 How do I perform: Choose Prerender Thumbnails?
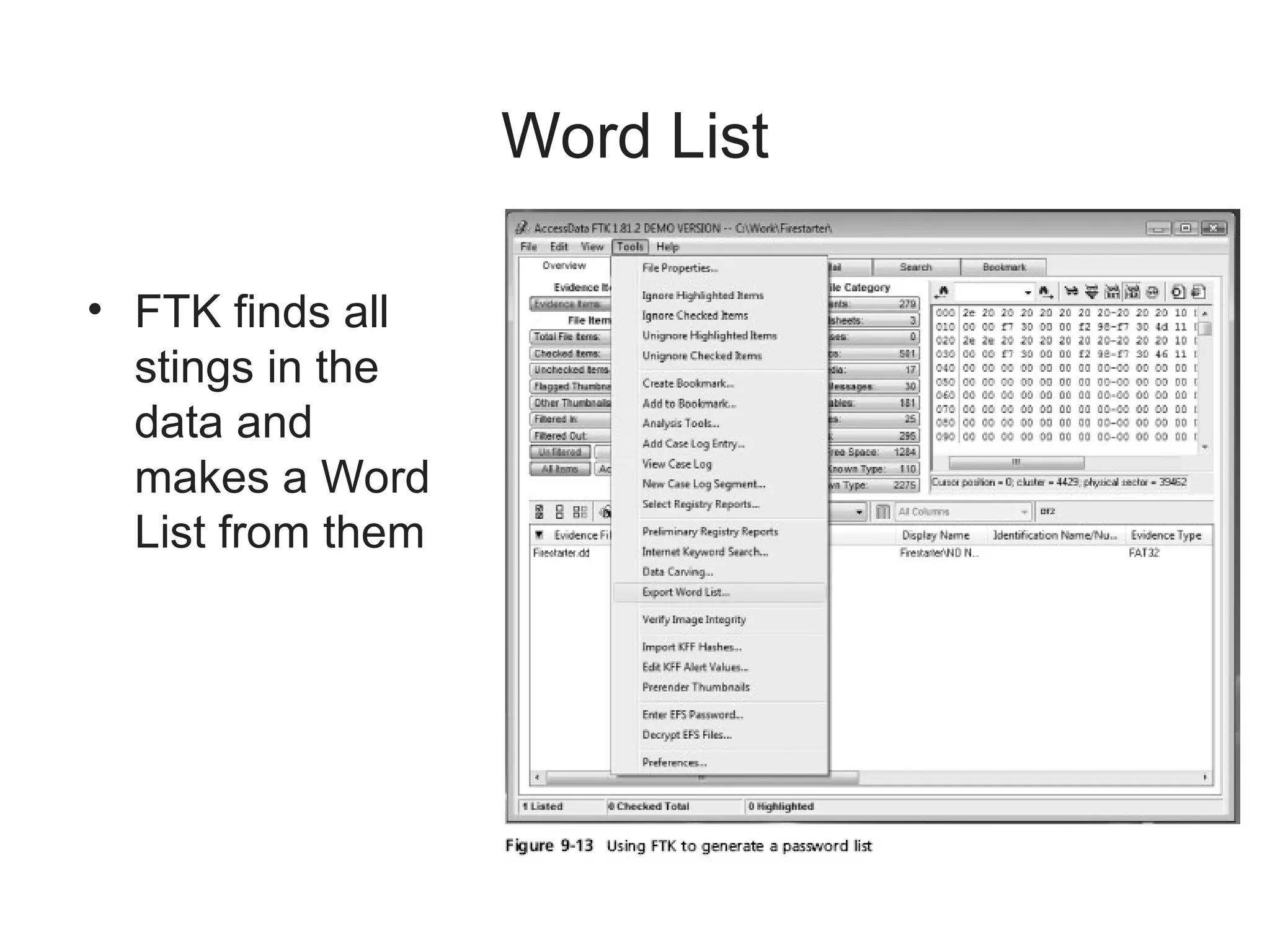(x=719, y=687)
